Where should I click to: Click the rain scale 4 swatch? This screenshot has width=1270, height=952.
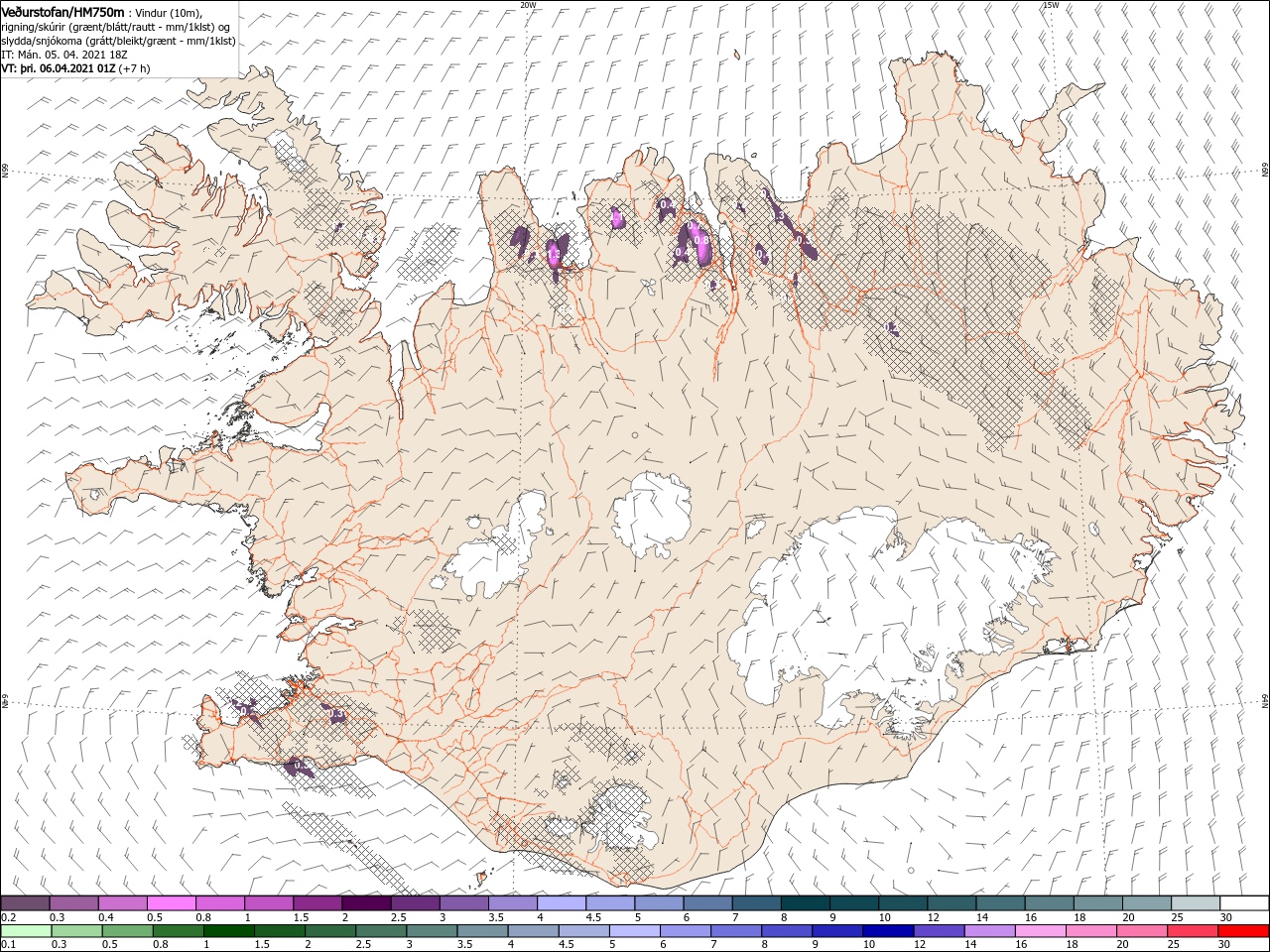pos(533,931)
